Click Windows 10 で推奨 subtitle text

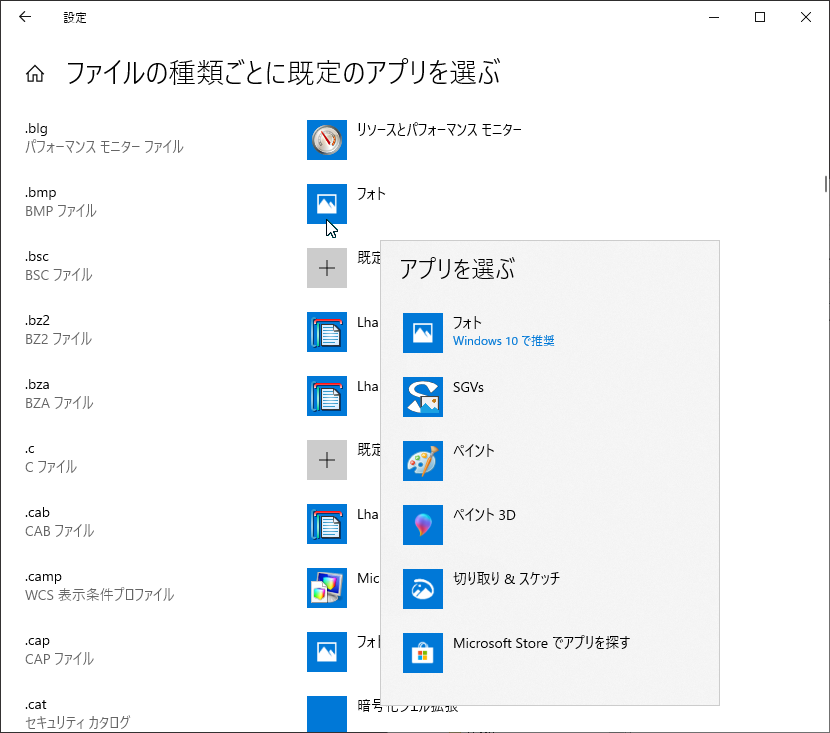[503, 341]
